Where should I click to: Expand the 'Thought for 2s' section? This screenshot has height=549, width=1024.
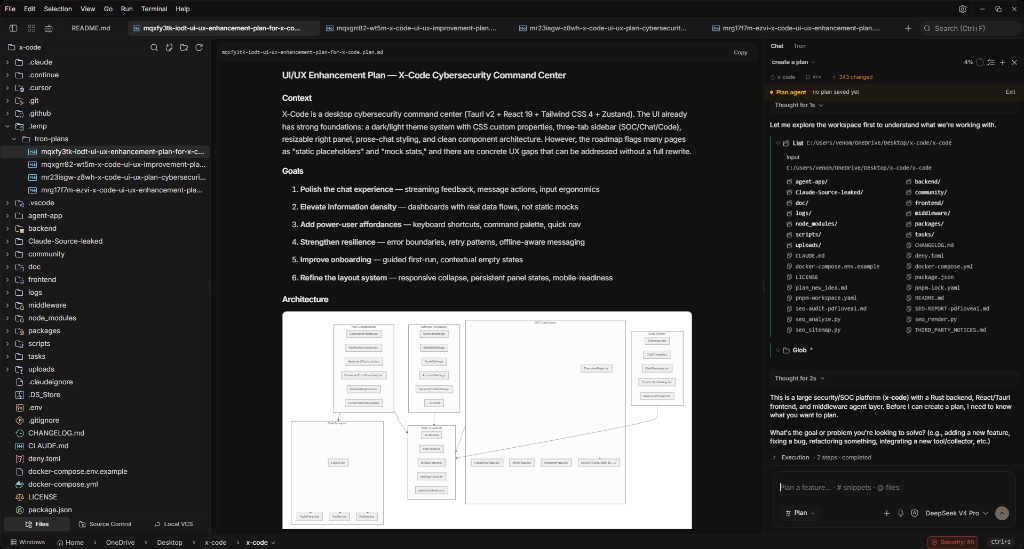pyautogui.click(x=799, y=378)
